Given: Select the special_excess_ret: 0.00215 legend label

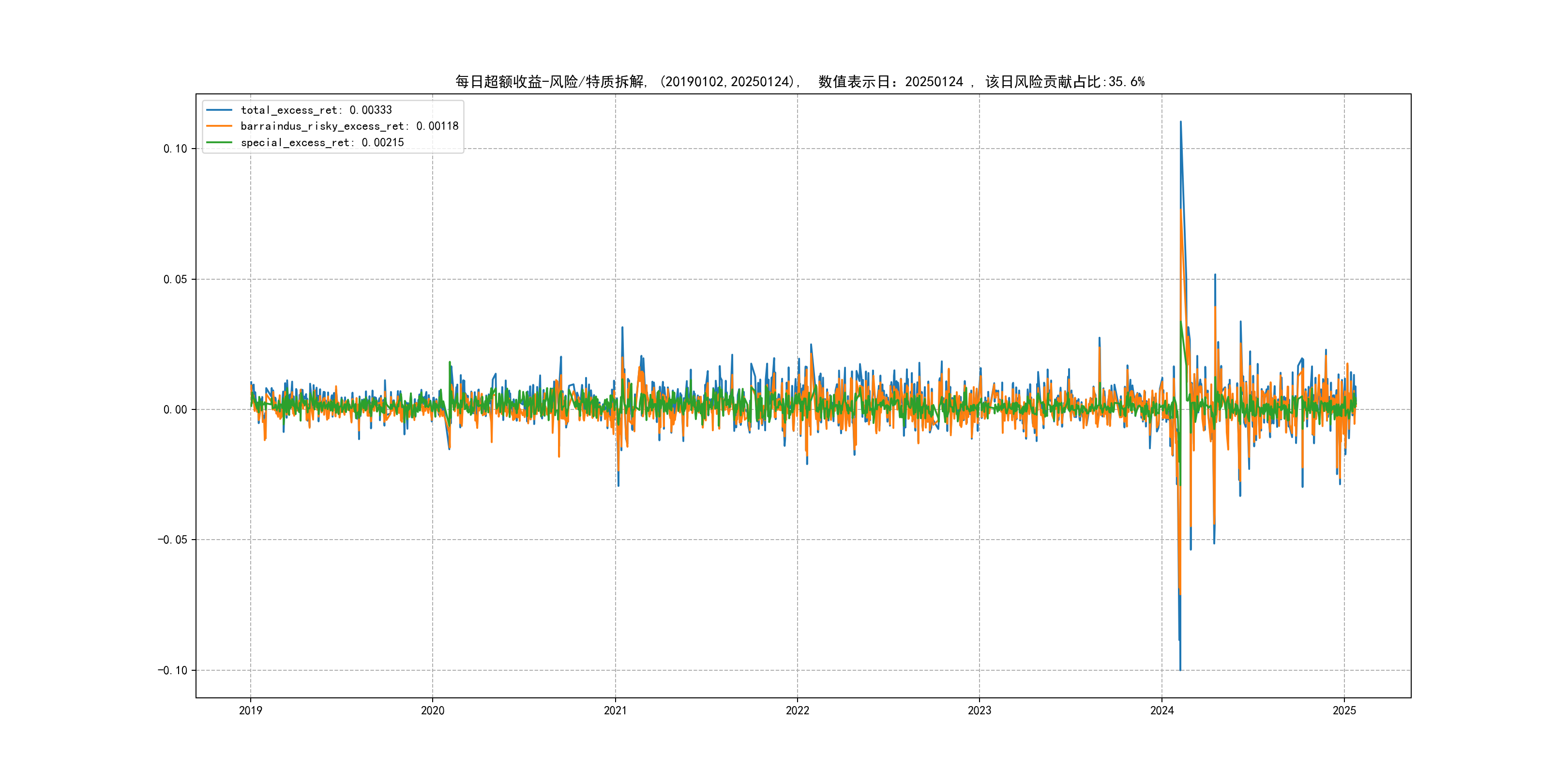Looking at the screenshot, I should 322,142.
